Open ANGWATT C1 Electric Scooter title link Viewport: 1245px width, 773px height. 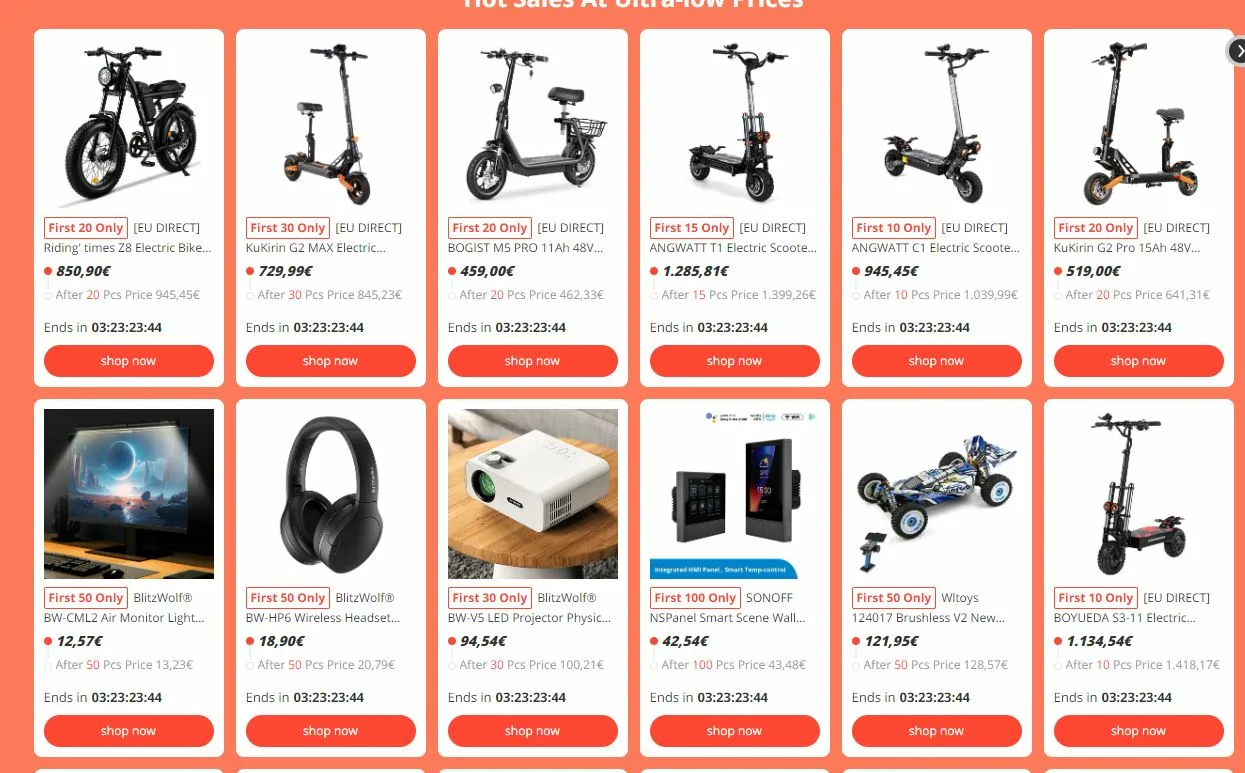click(936, 248)
